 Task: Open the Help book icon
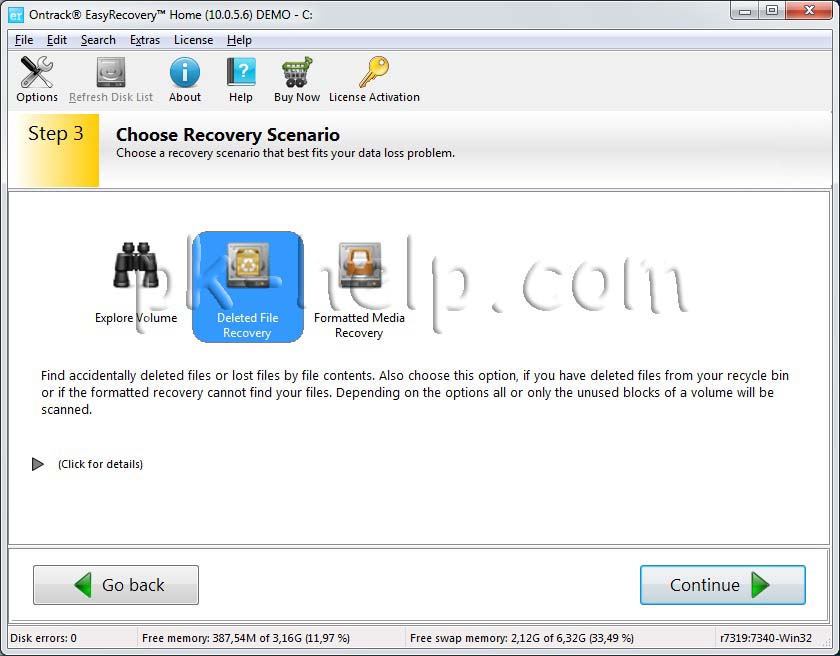tap(241, 72)
